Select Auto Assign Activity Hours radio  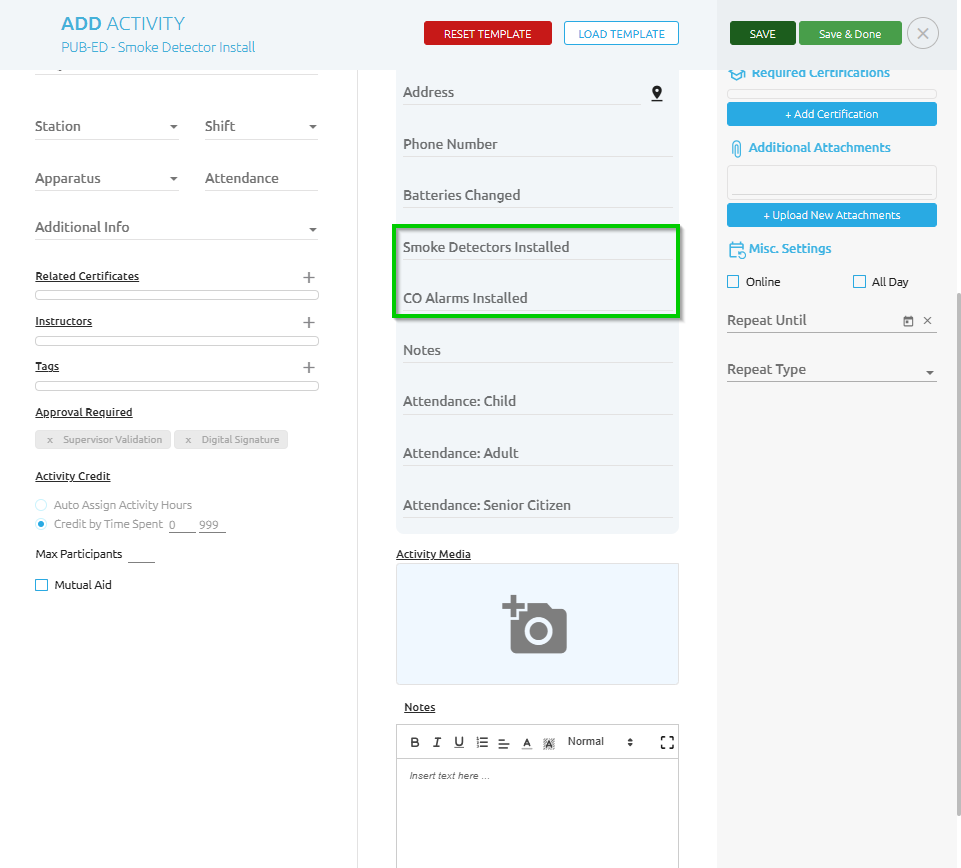pyautogui.click(x=41, y=505)
